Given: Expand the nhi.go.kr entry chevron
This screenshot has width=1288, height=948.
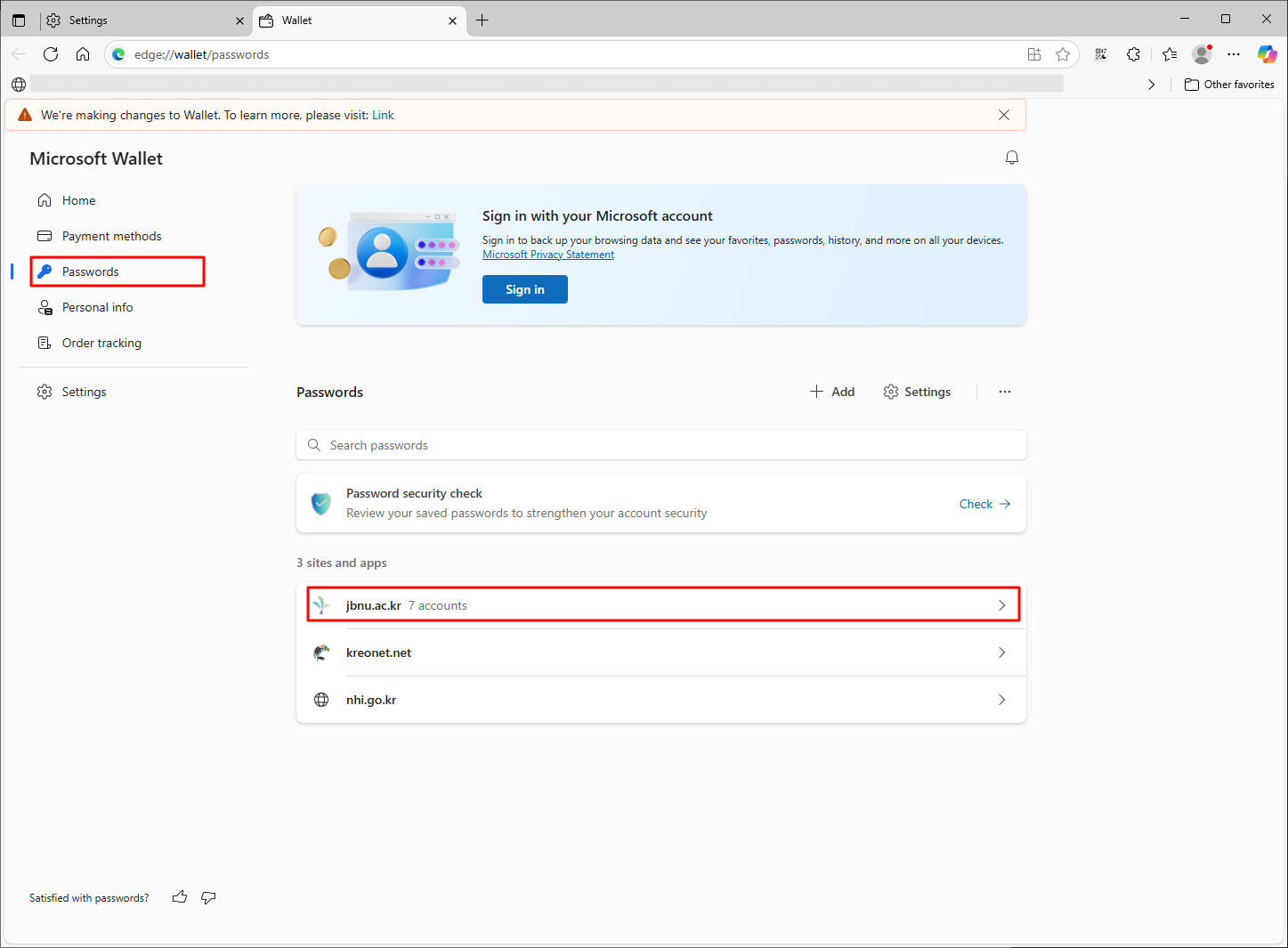Looking at the screenshot, I should pyautogui.click(x=1002, y=700).
